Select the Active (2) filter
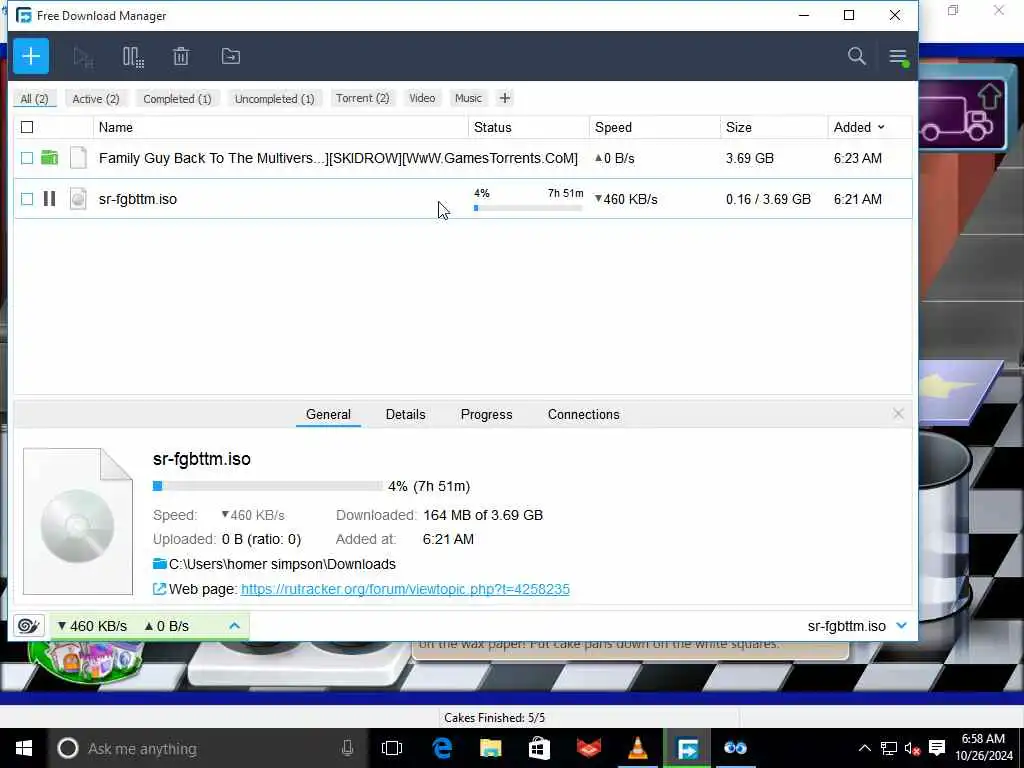Image resolution: width=1024 pixels, height=768 pixels. pyautogui.click(x=96, y=99)
